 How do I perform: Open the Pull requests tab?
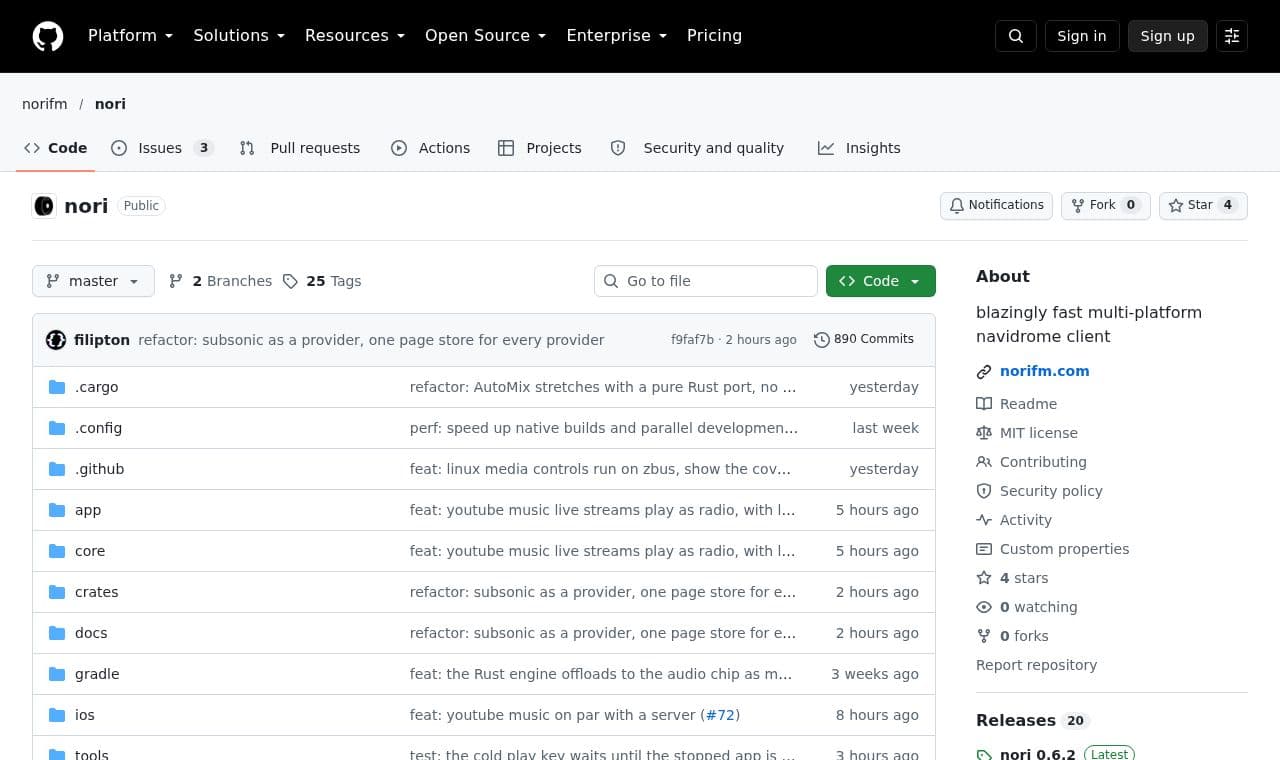click(300, 148)
